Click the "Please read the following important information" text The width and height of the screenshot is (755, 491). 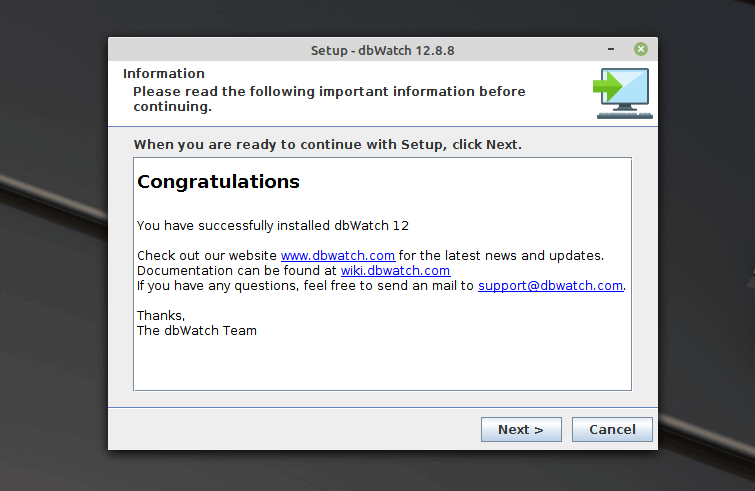tap(329, 91)
